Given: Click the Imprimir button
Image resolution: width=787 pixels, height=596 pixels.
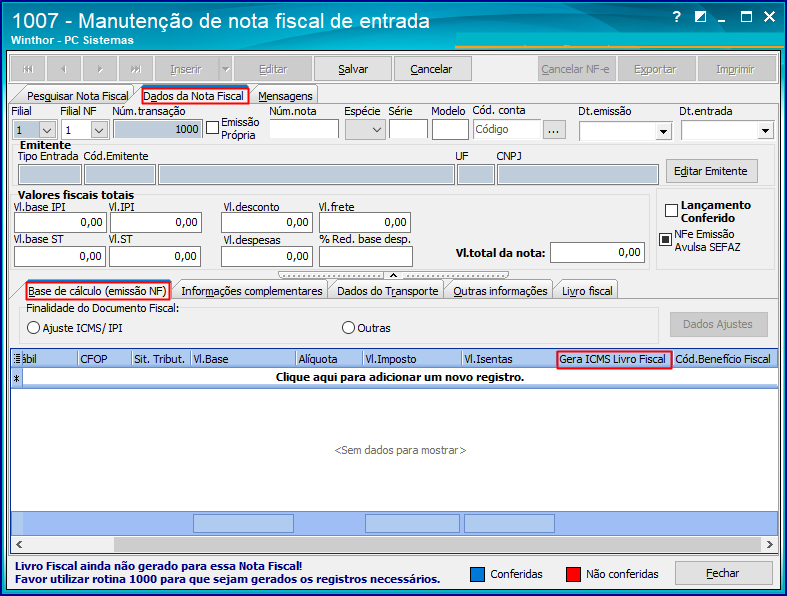Looking at the screenshot, I should [x=735, y=69].
